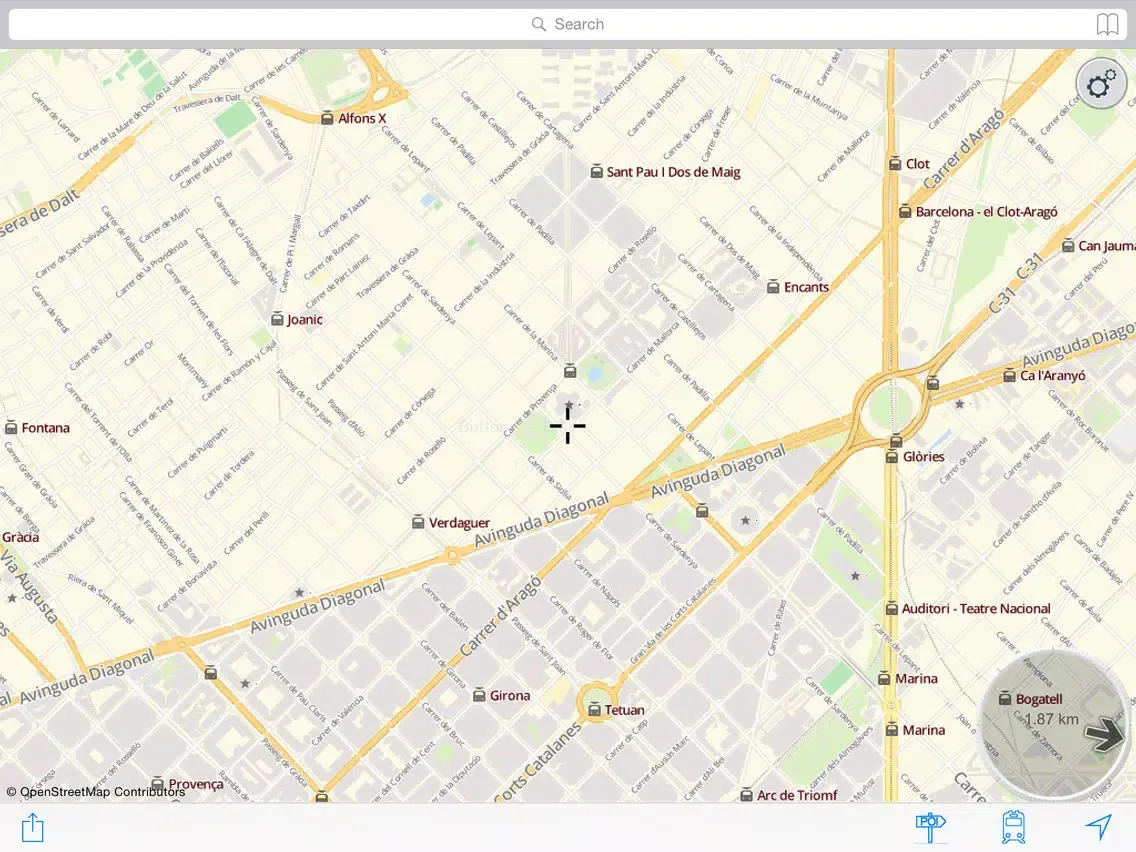Select the Joanic metro station icon
Image resolution: width=1136 pixels, height=852 pixels.
click(277, 320)
